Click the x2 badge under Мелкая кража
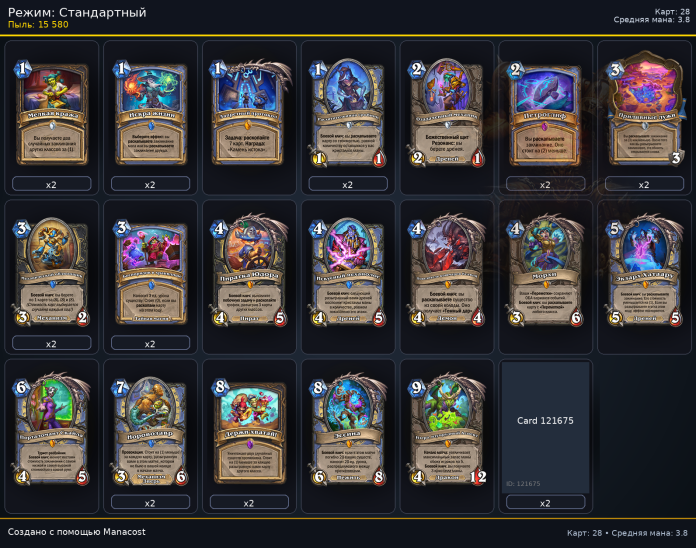Image resolution: width=696 pixels, height=548 pixels. tap(51, 184)
